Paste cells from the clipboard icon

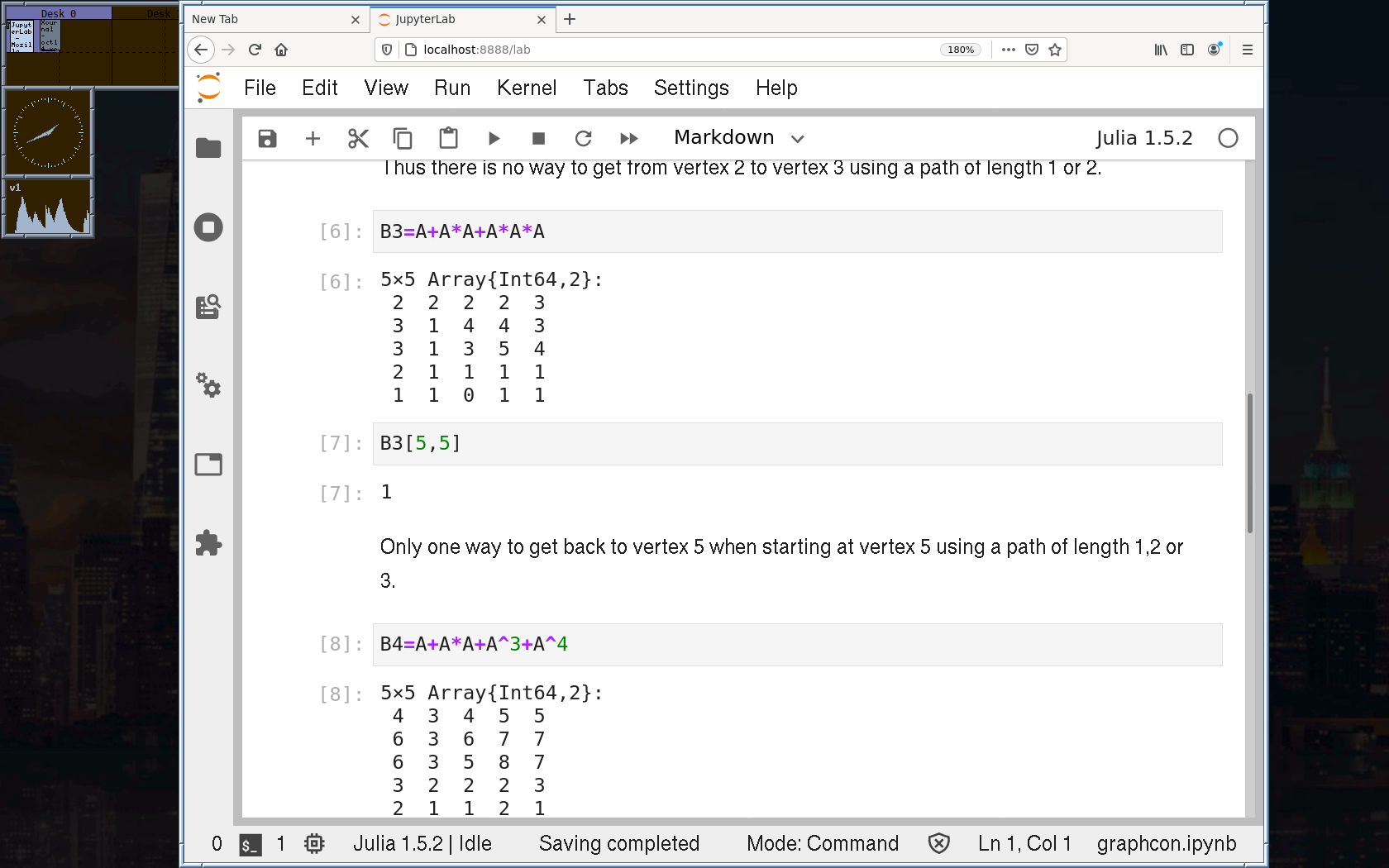pos(448,138)
